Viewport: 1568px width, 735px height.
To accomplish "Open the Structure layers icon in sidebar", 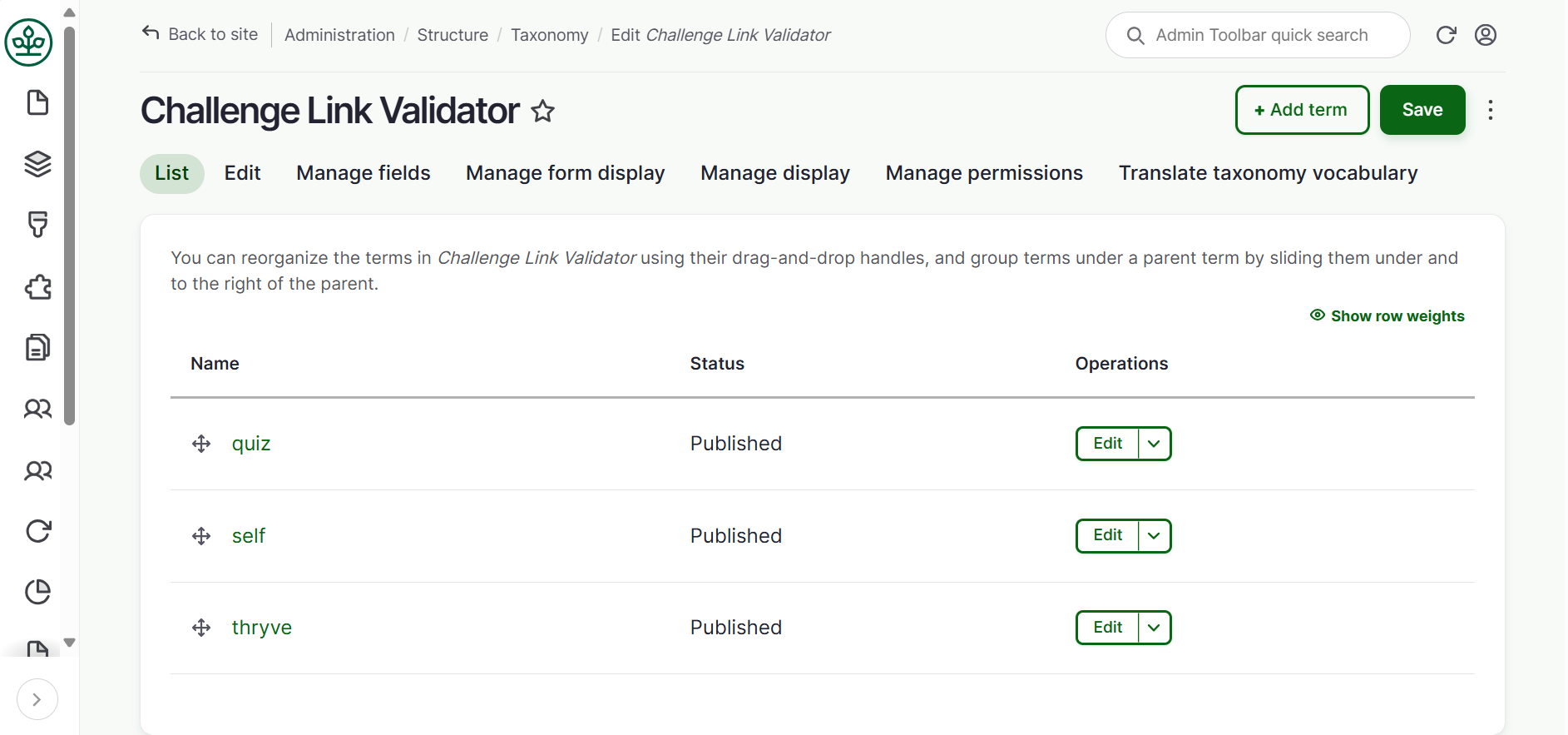I will [x=37, y=164].
